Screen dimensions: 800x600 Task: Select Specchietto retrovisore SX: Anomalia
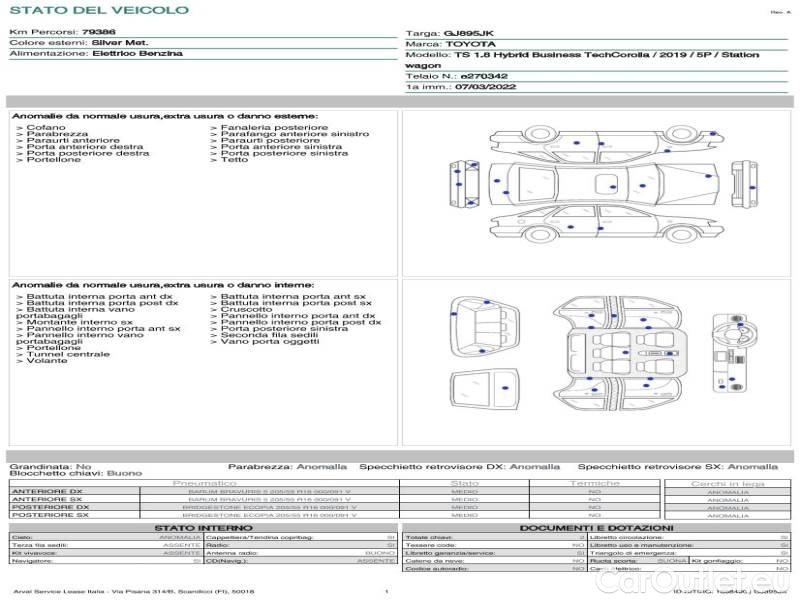tap(678, 466)
